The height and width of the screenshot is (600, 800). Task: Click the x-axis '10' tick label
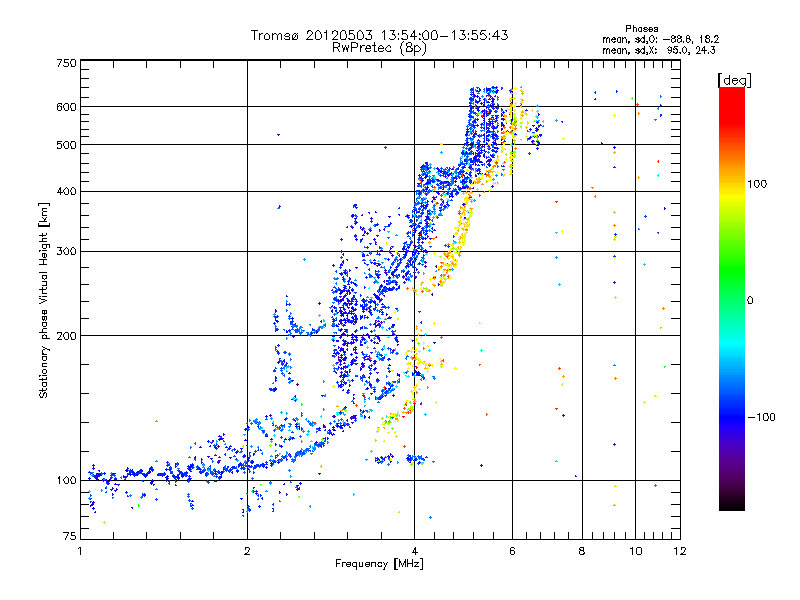(636, 551)
